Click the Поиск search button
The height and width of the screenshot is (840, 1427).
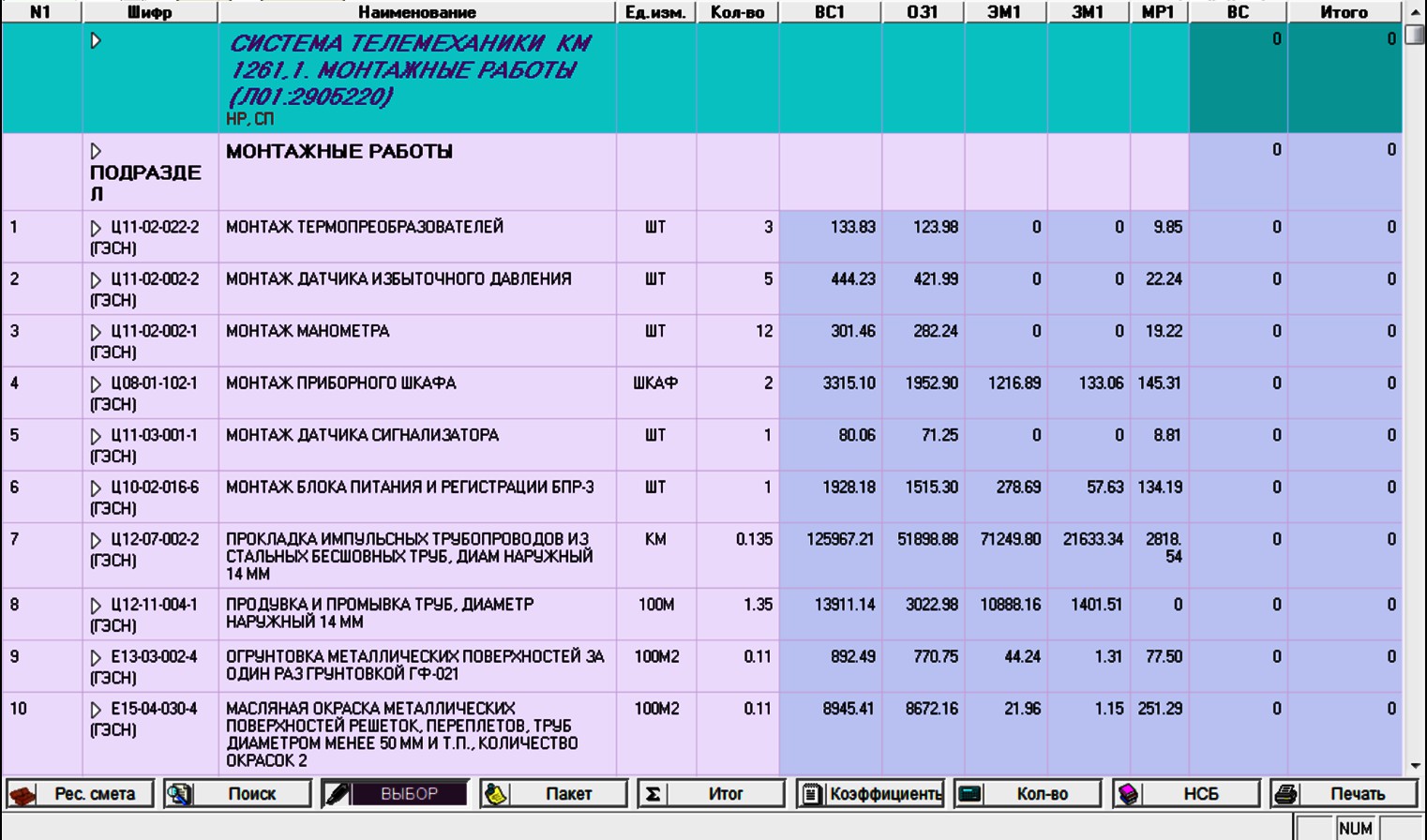point(237,794)
